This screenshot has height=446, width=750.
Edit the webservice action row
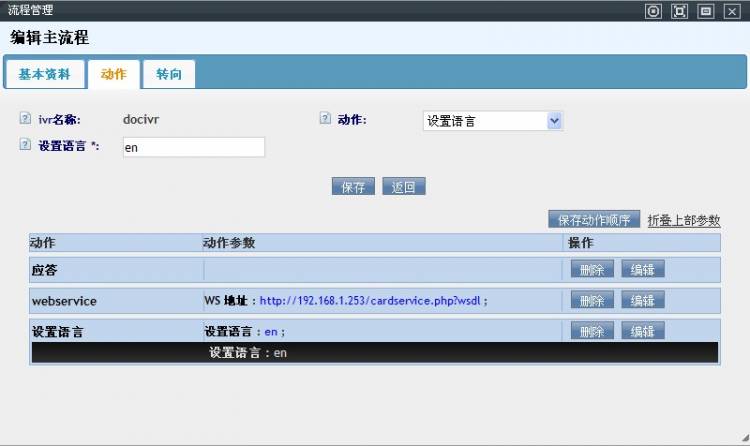point(642,300)
